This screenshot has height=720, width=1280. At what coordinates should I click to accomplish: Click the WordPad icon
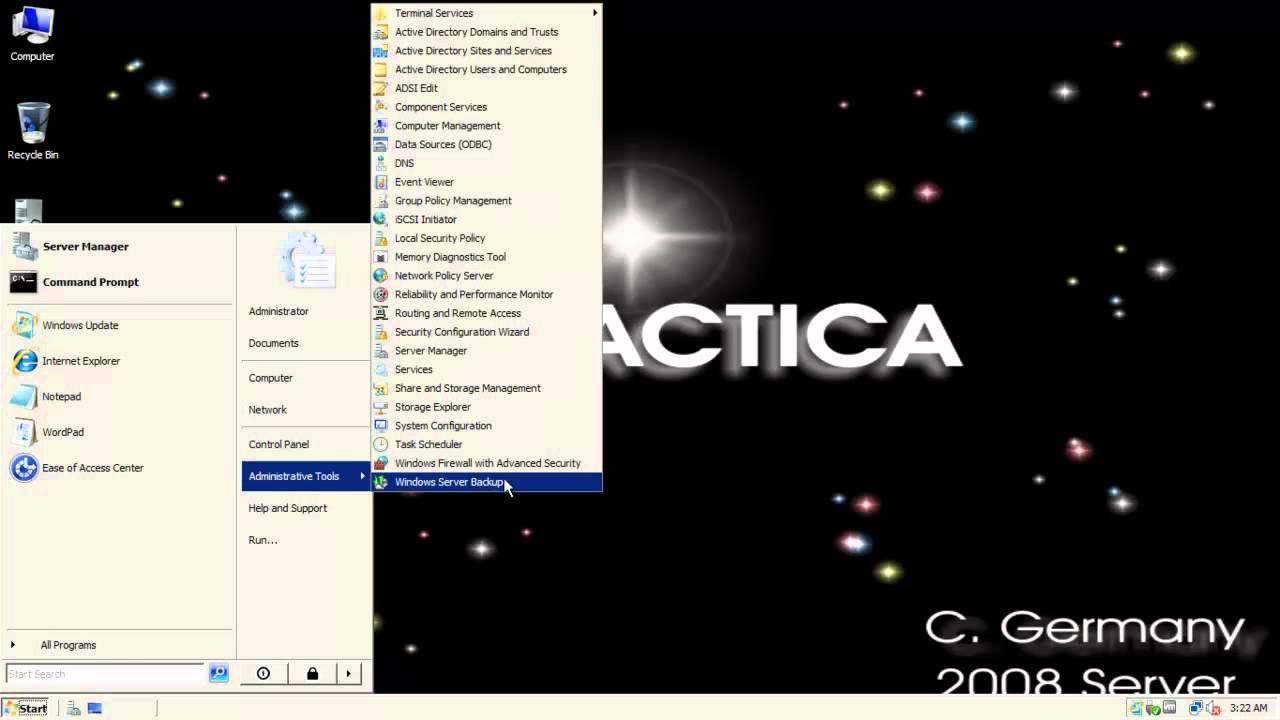click(x=24, y=432)
